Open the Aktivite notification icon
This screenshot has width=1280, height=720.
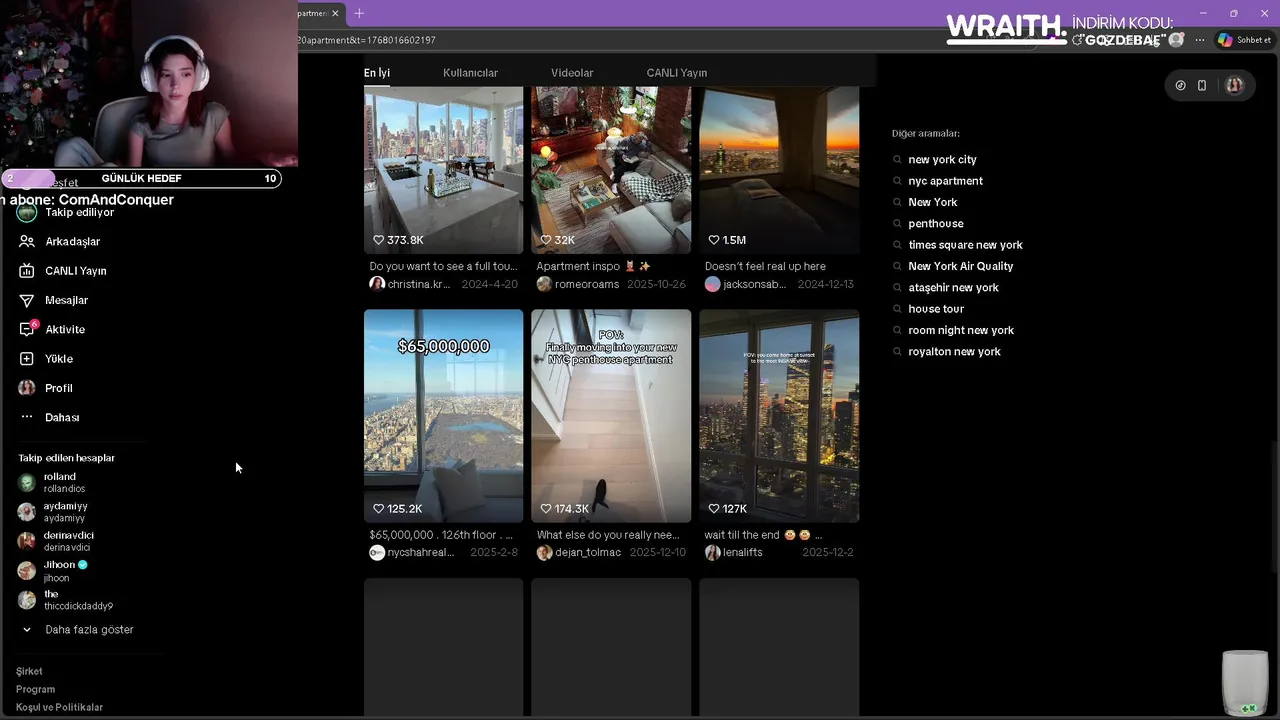tap(27, 329)
